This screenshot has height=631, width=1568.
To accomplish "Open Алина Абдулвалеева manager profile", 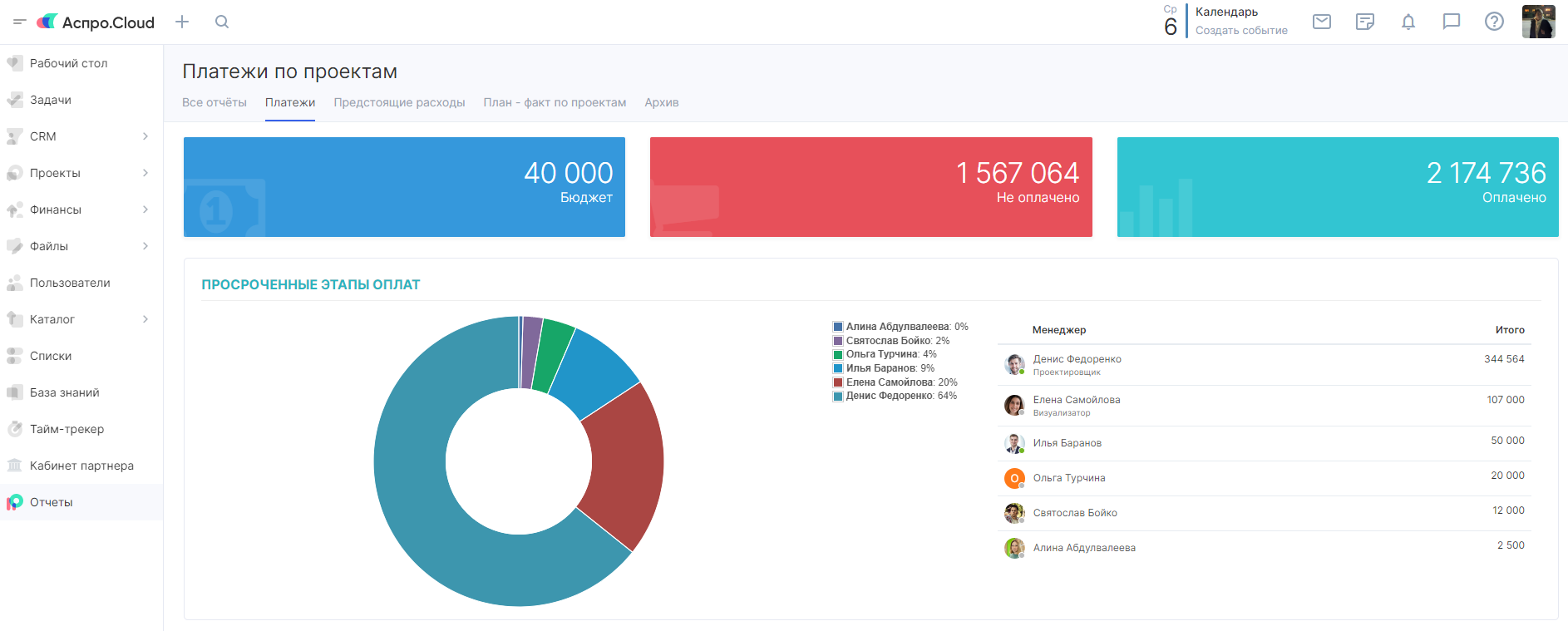I will point(1084,548).
